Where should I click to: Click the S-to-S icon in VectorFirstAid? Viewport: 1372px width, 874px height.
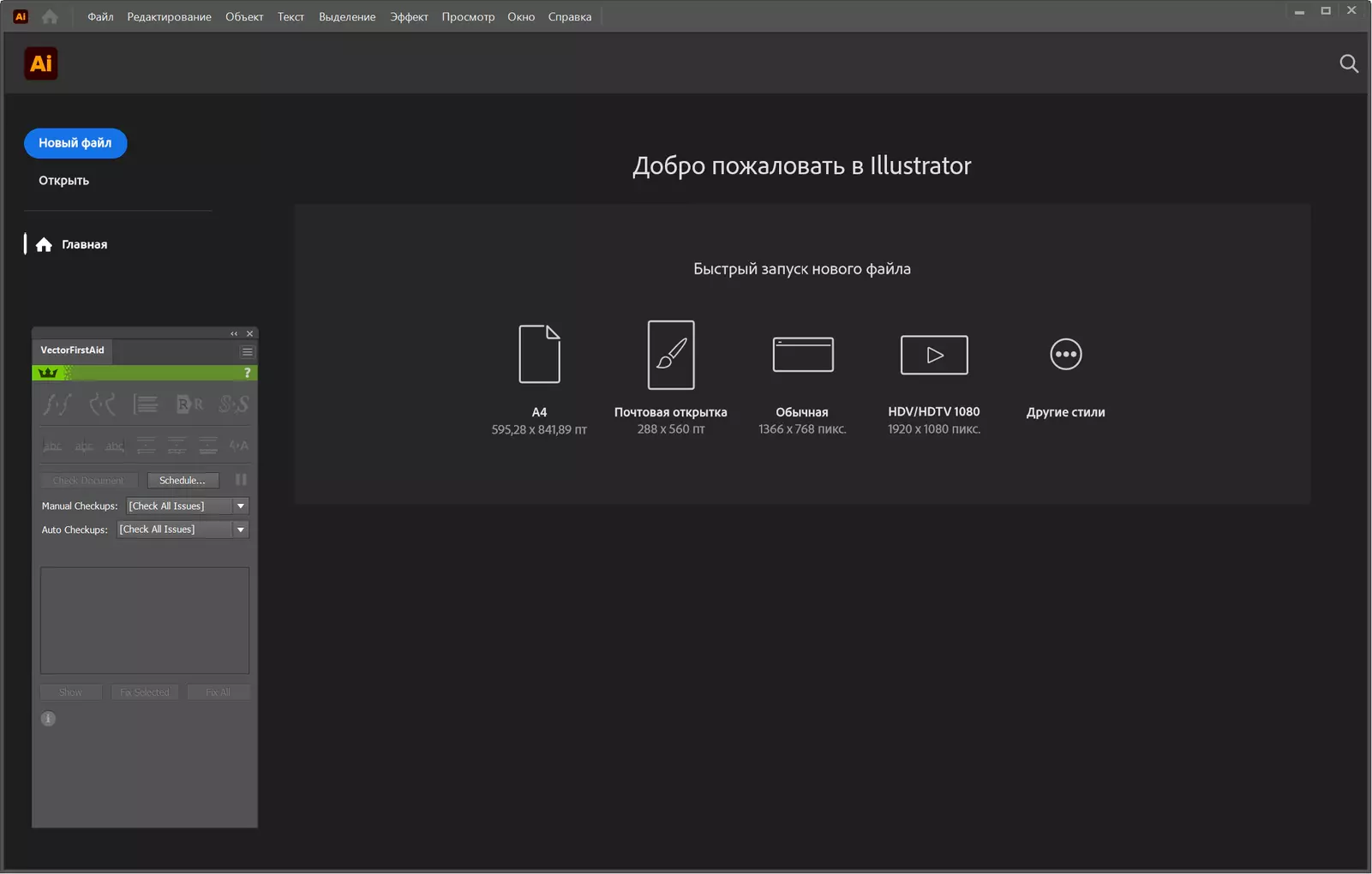pos(233,404)
